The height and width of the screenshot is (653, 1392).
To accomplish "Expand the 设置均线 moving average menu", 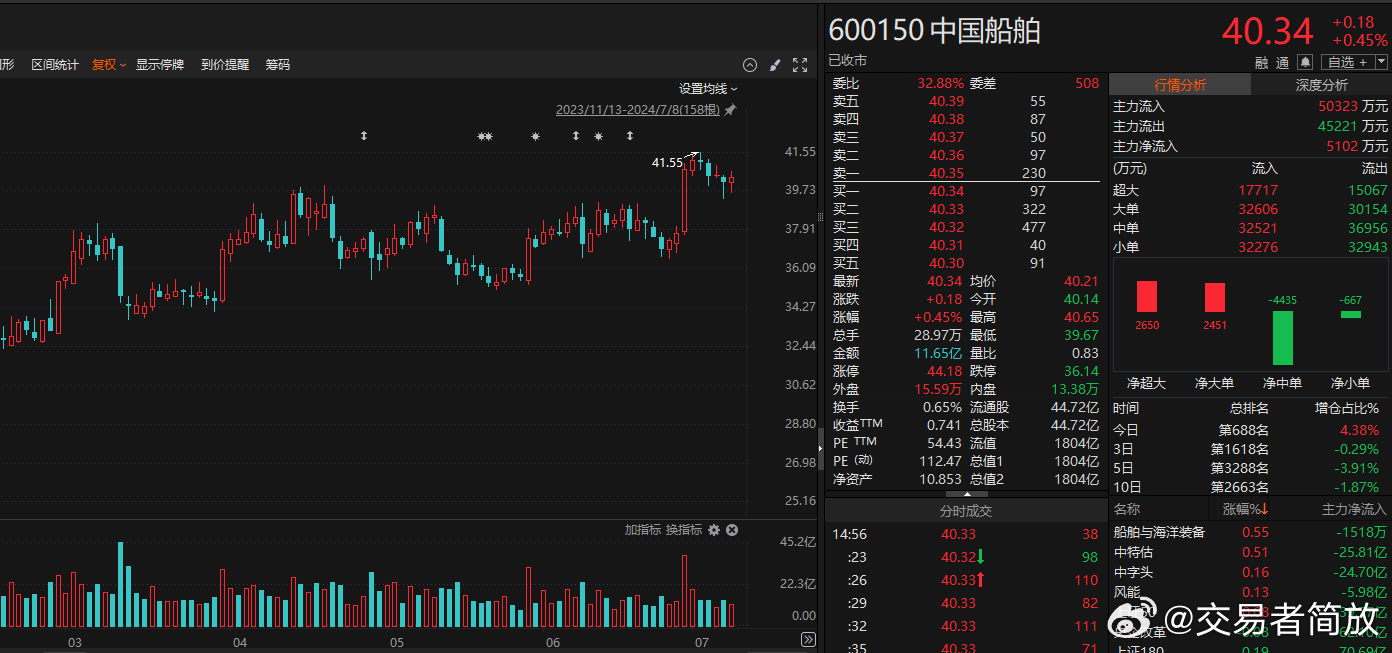I will pos(708,89).
